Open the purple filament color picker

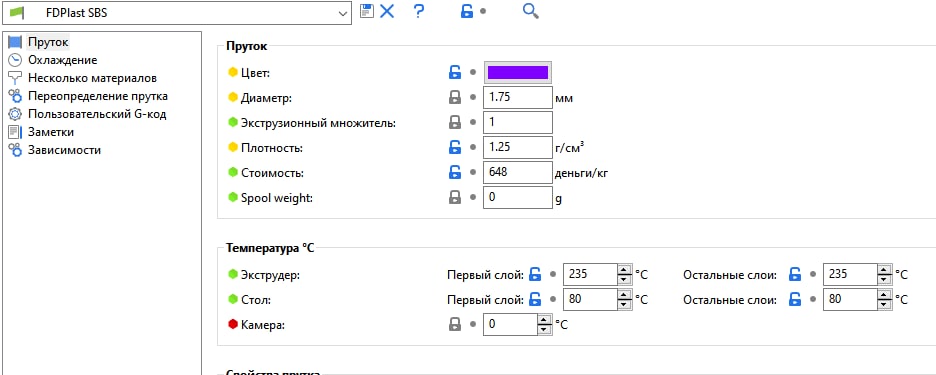click(x=518, y=72)
